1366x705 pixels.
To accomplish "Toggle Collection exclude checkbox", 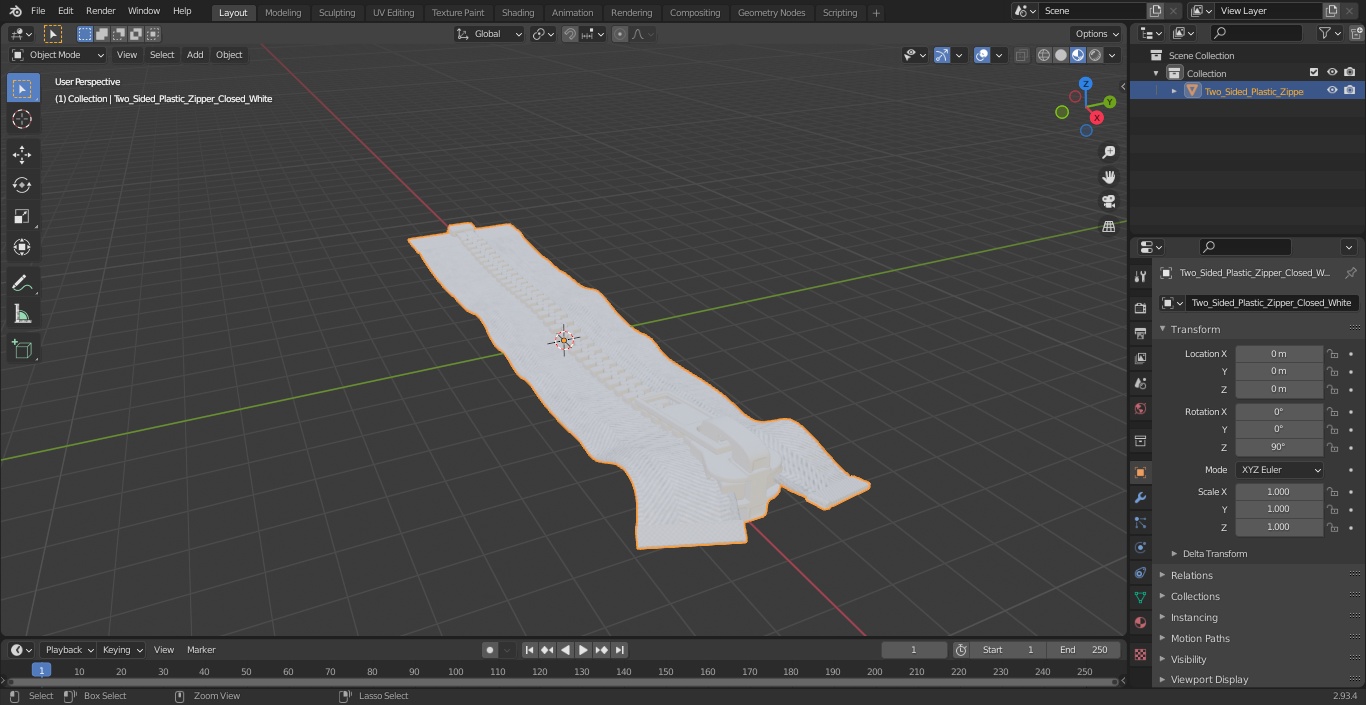I will point(1314,72).
